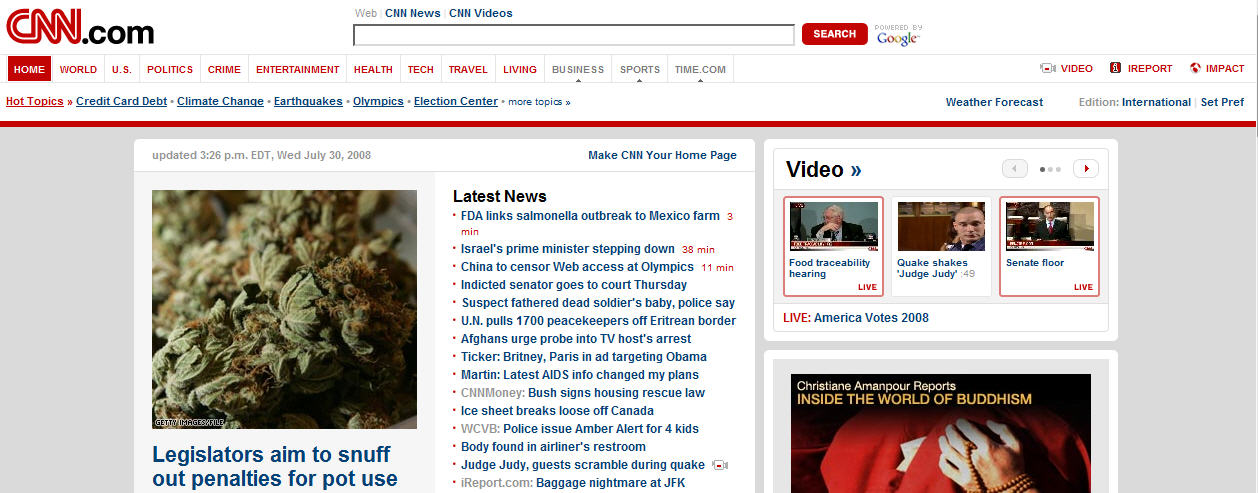The image size is (1258, 493).
Task: Open the Weather Forecast link
Action: (x=994, y=102)
